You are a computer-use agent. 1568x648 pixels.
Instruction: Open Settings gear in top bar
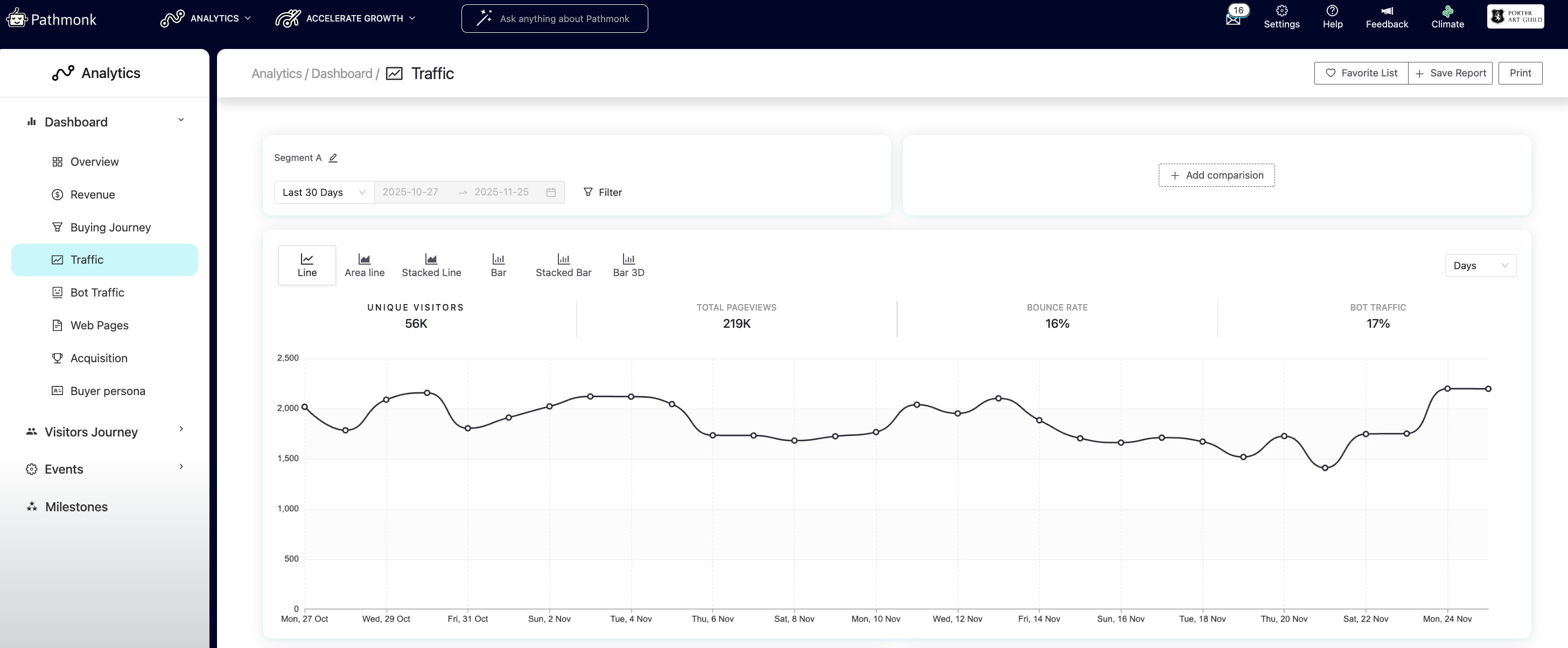(1282, 11)
